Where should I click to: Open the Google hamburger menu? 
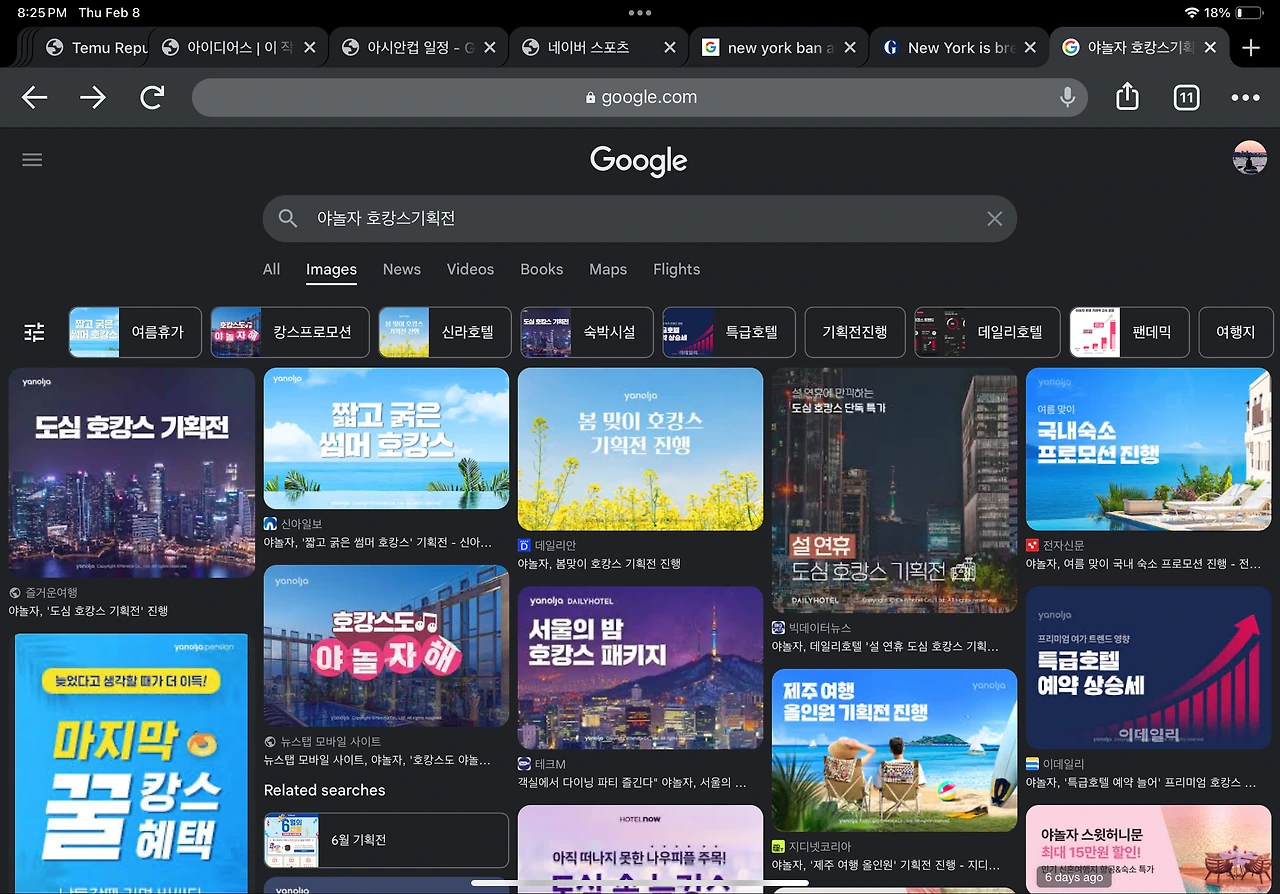[x=32, y=160]
